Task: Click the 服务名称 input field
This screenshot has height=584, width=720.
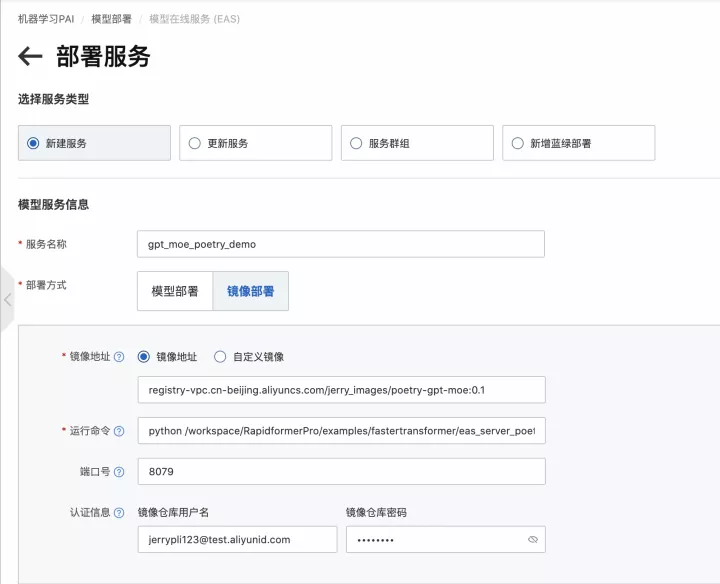Action: (340, 244)
